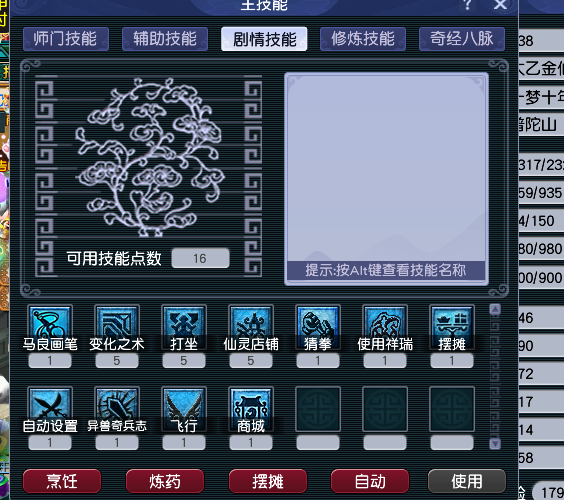Click the 可用技能点数 label
This screenshot has width=564, height=500.
coord(114,258)
